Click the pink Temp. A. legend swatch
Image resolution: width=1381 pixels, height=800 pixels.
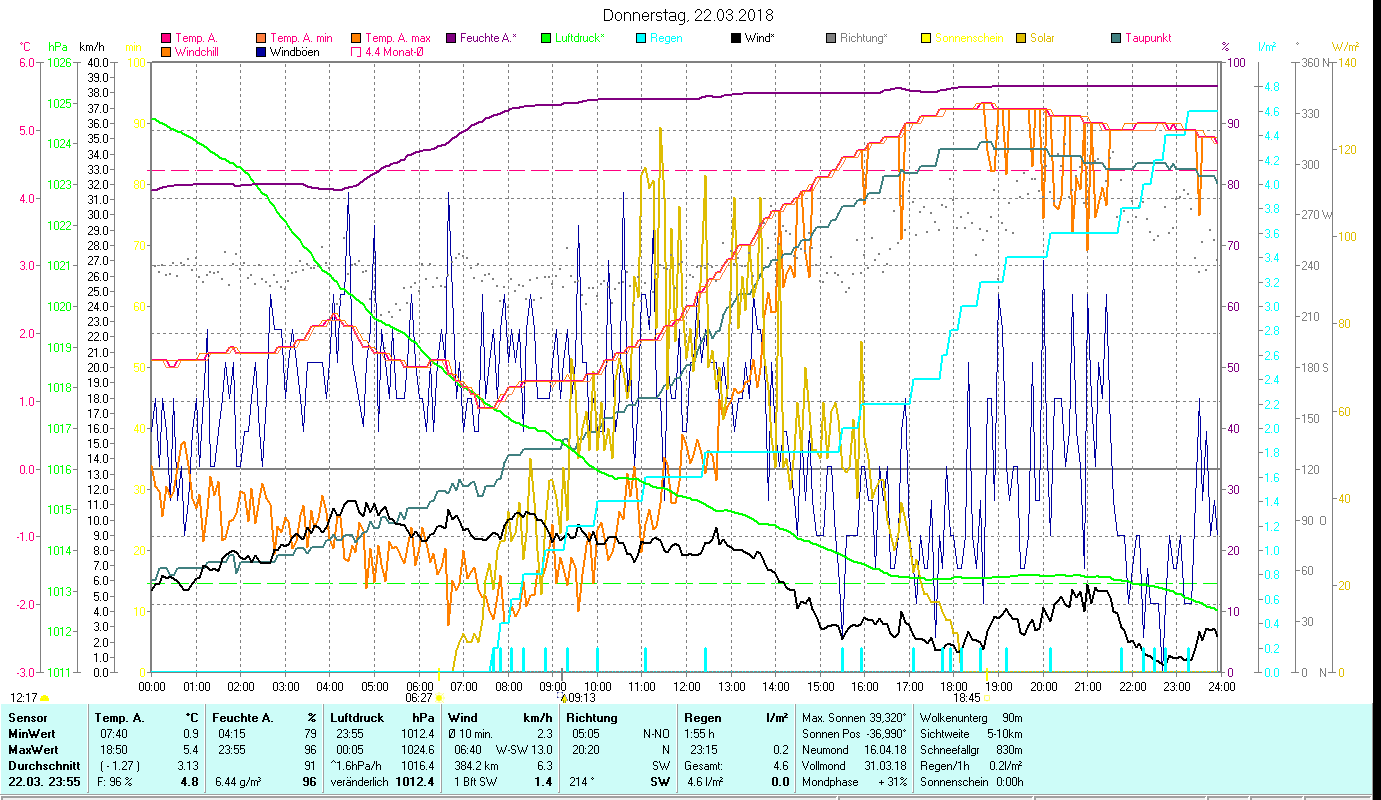click(166, 39)
